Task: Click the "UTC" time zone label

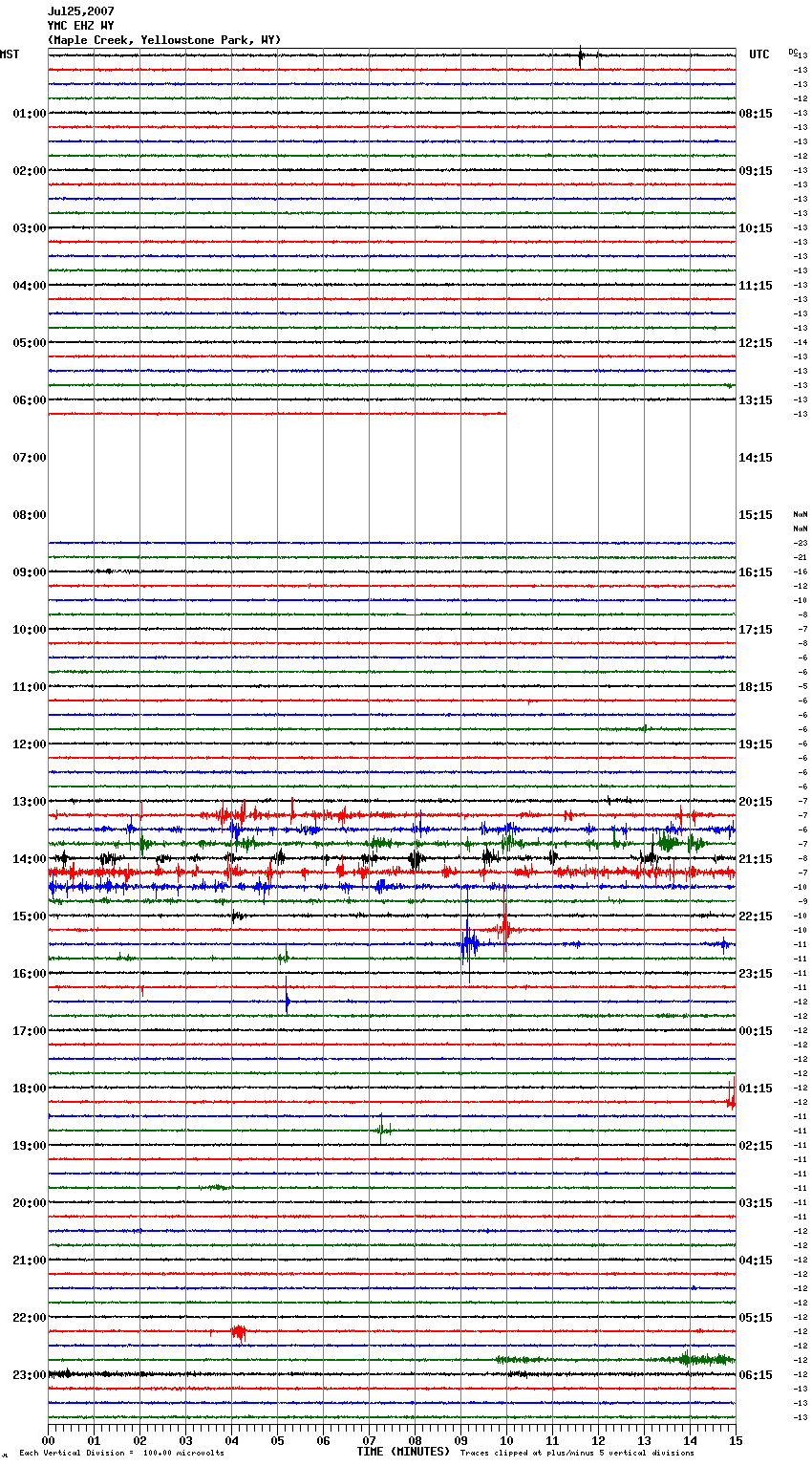Action: point(759,54)
